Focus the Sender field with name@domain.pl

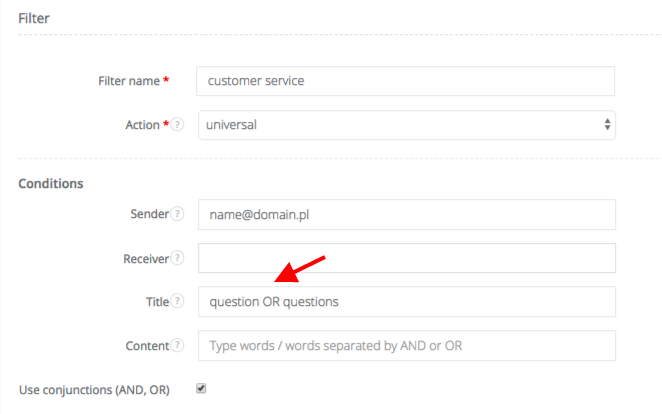click(406, 214)
